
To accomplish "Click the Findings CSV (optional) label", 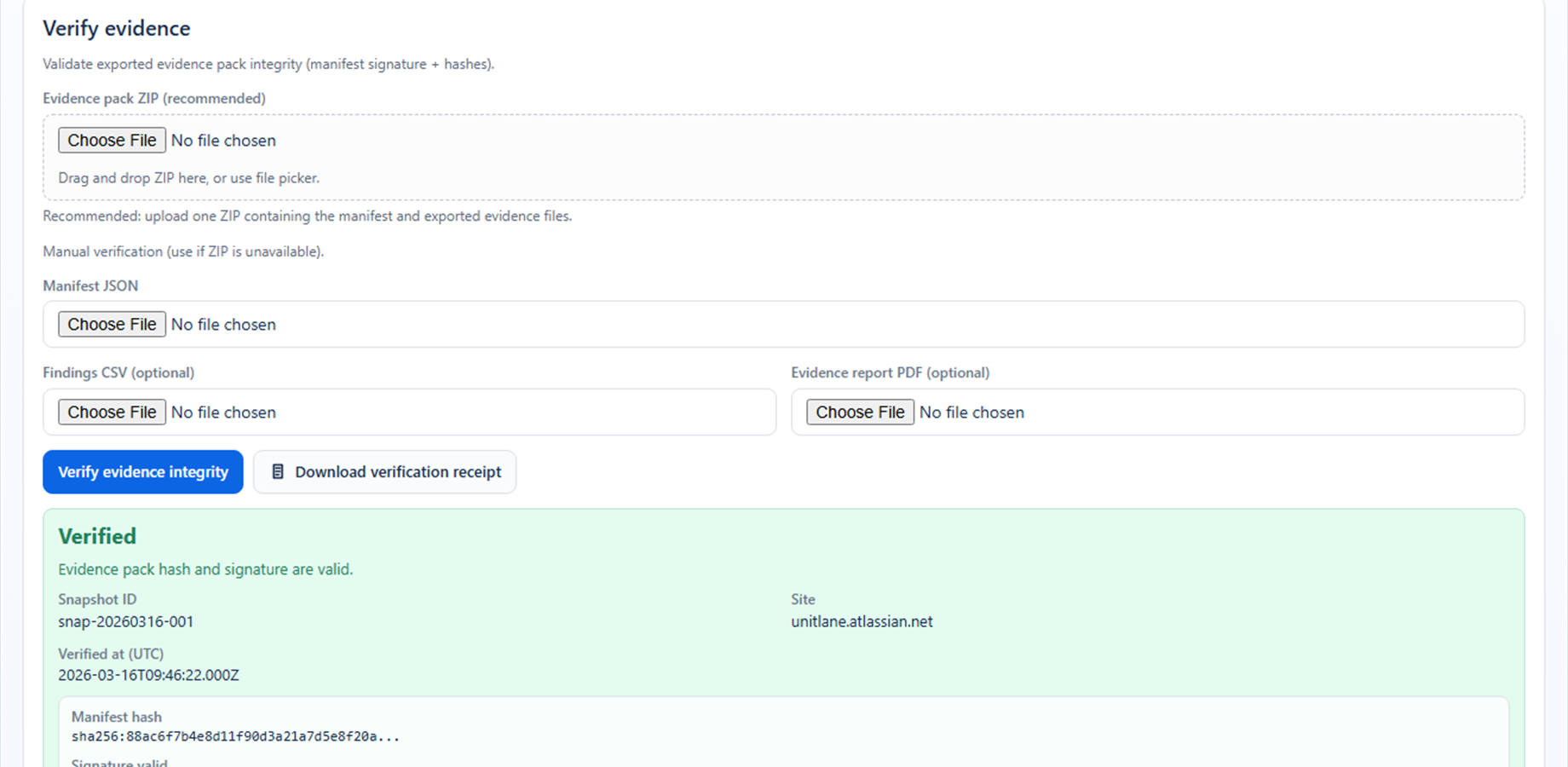I will pyautogui.click(x=118, y=372).
